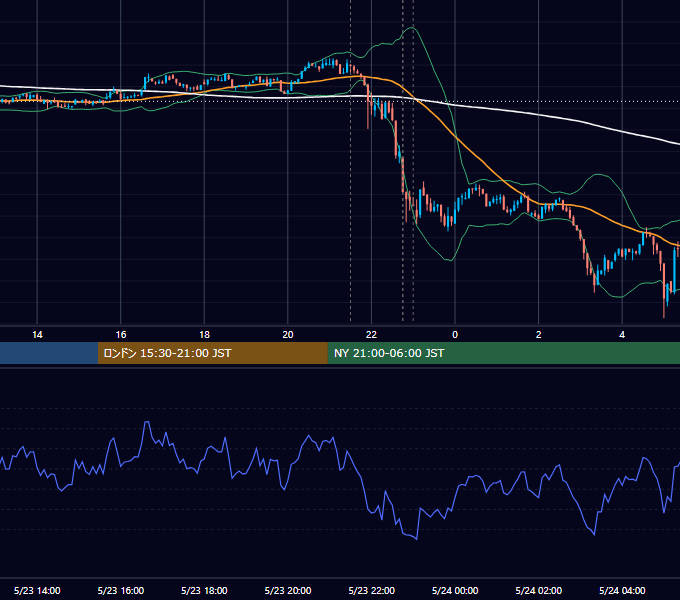Click the 20 hour label on price chart axis
The height and width of the screenshot is (600, 680).
tap(288, 335)
